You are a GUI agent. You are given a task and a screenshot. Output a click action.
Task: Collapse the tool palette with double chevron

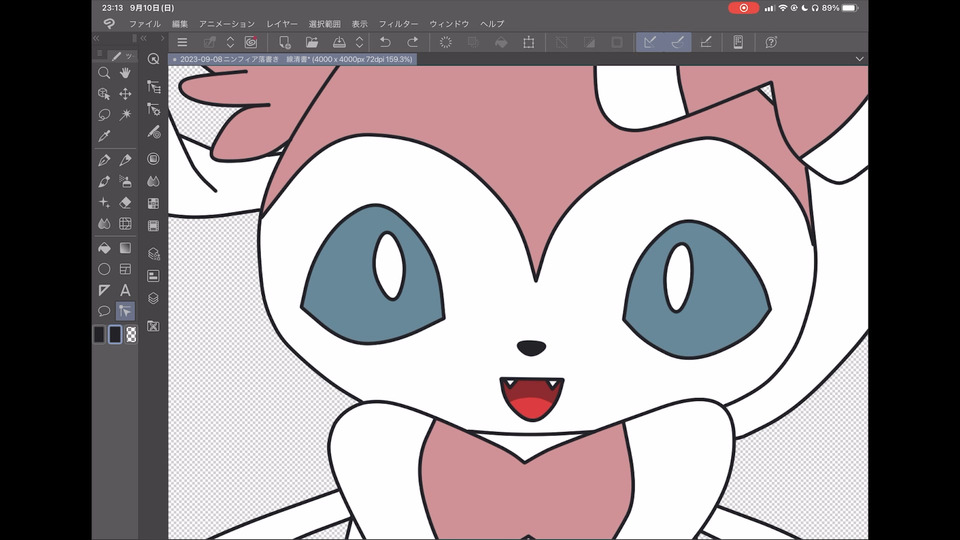(x=96, y=39)
